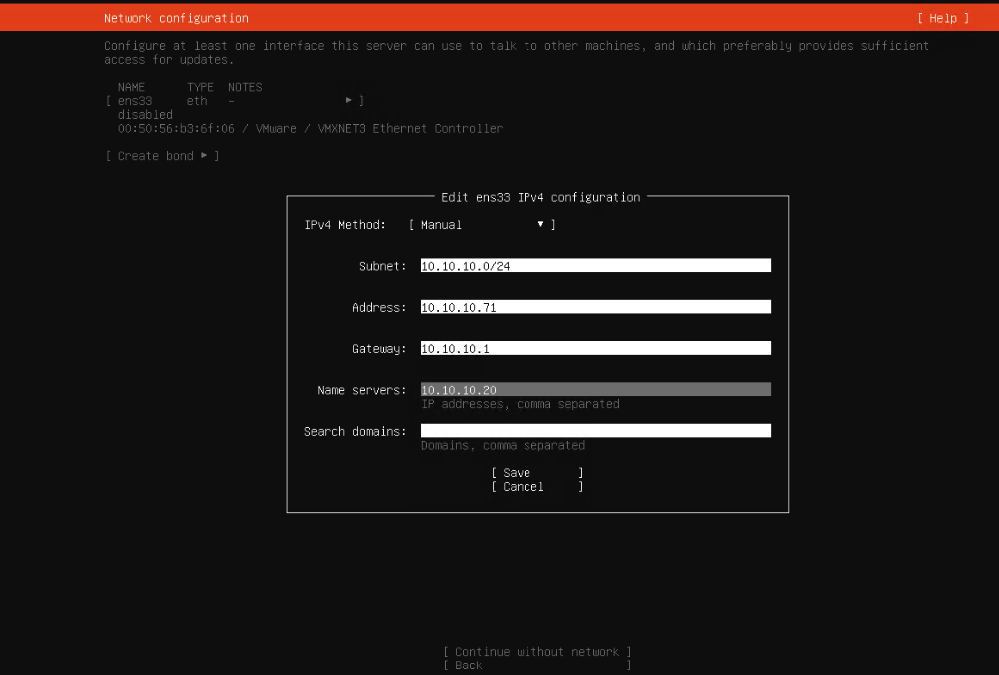999x675 pixels.
Task: Click the NOTES column header
Action: 245,87
